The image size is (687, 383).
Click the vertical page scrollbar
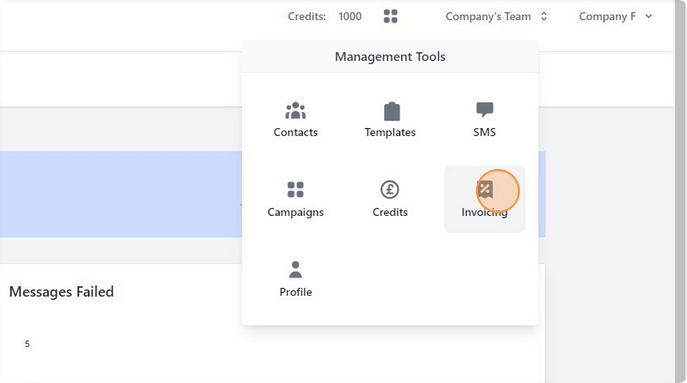tap(680, 192)
